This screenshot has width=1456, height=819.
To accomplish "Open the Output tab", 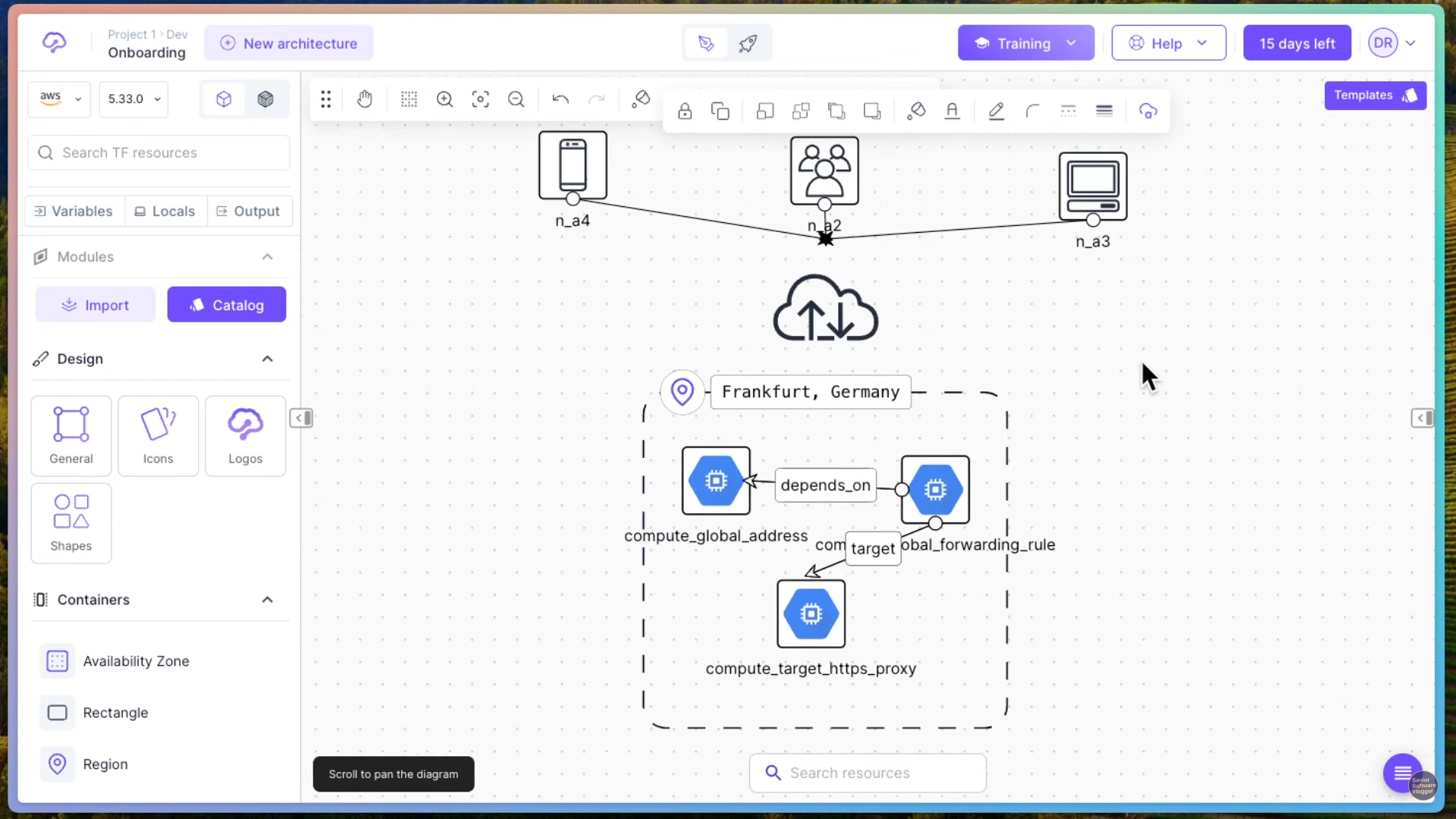I will (249, 212).
